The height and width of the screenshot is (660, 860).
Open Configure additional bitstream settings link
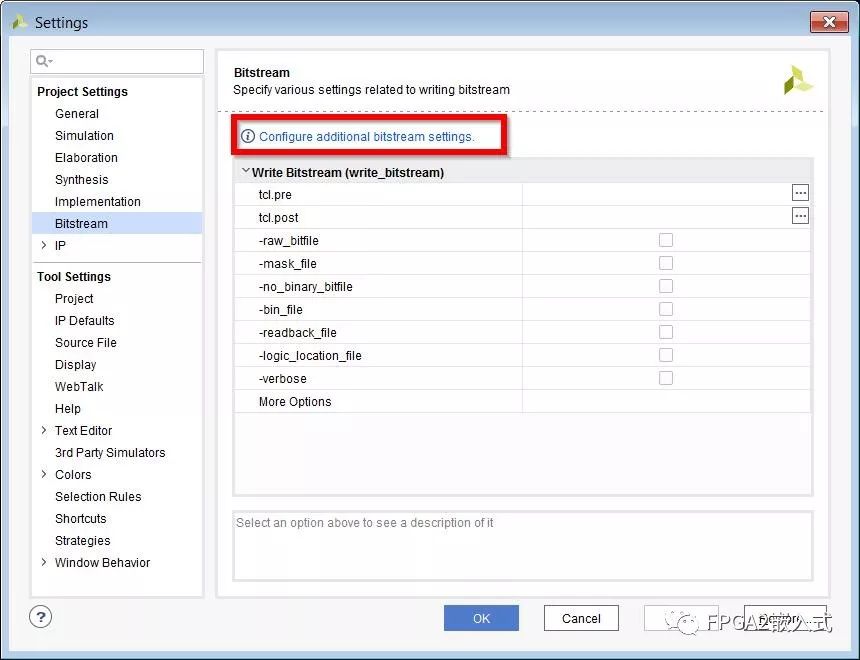tap(366, 137)
